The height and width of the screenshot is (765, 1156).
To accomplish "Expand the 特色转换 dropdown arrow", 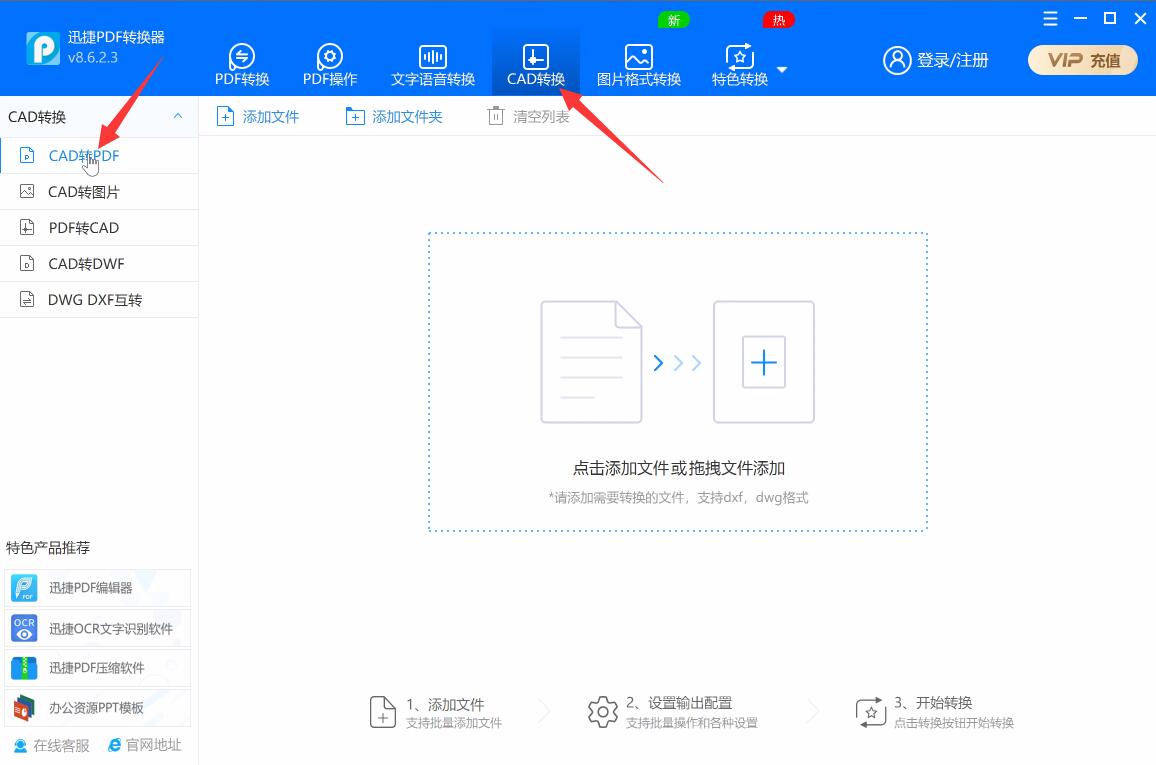I will tap(782, 70).
